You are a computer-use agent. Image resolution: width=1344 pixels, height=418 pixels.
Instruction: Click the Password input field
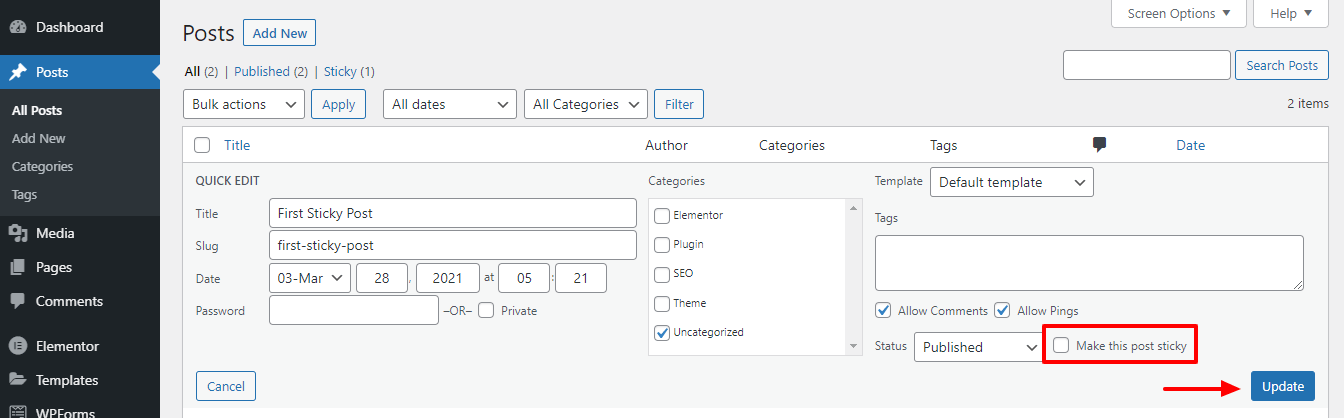point(354,310)
